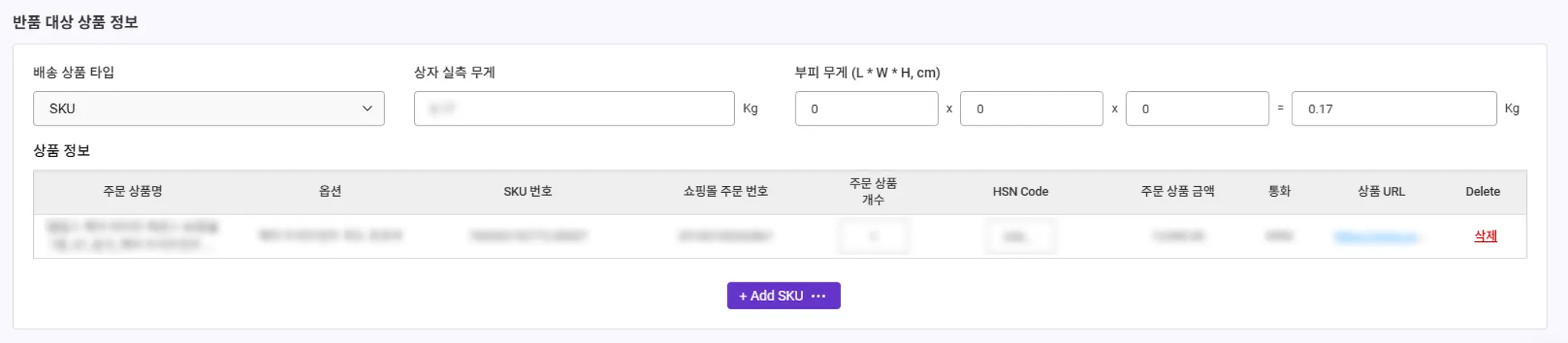Viewport: 1568px width, 343px height.
Task: Click the middle volume dimension (width) field
Action: pos(1031,109)
